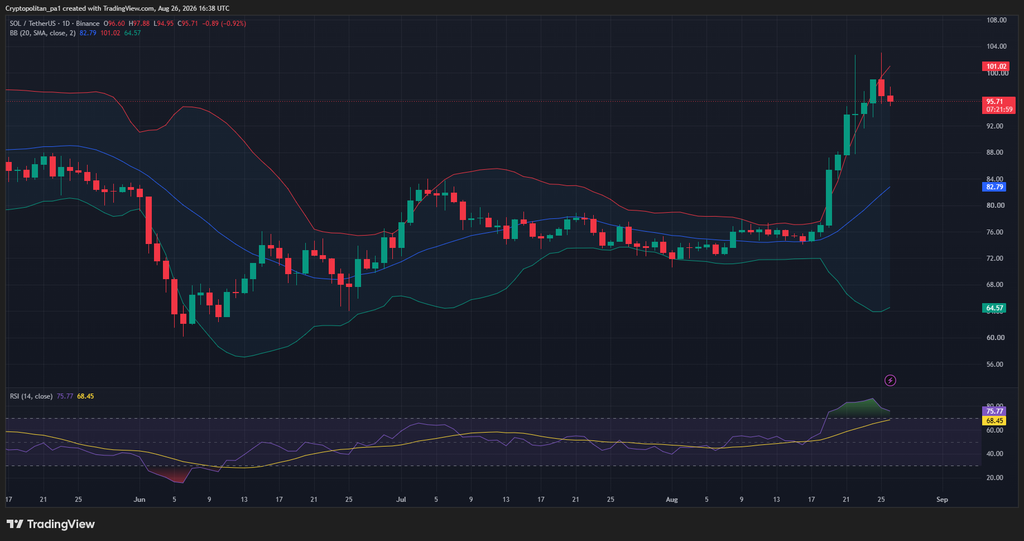This screenshot has height=541, width=1024.
Task: Click the 108.00 price scale label
Action: tap(996, 20)
